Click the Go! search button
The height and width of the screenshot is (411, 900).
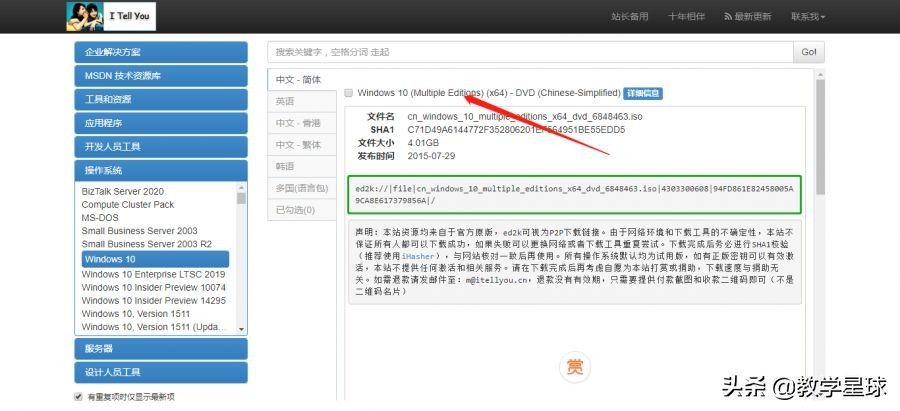[x=809, y=52]
